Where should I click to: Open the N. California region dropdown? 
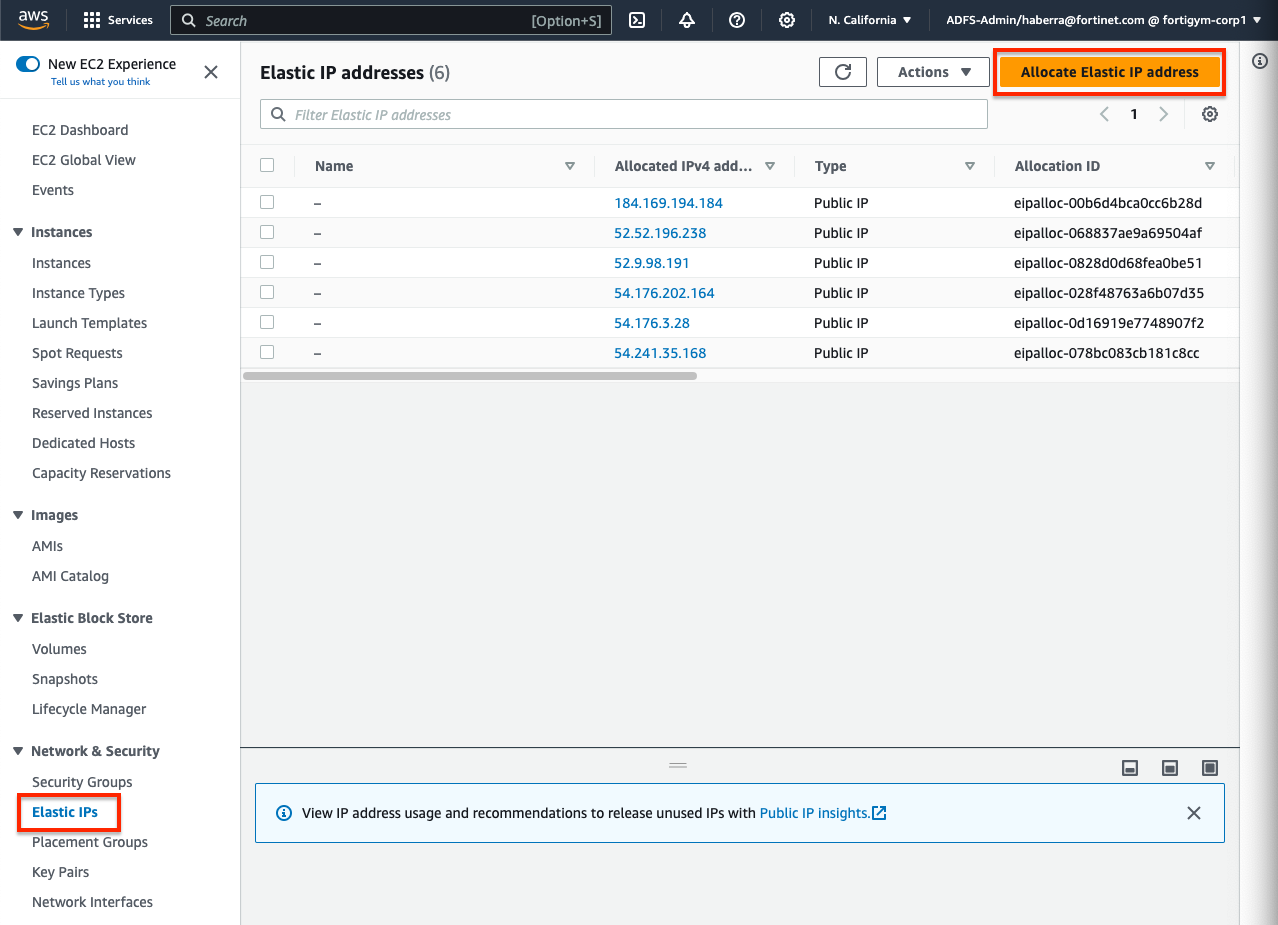[870, 20]
